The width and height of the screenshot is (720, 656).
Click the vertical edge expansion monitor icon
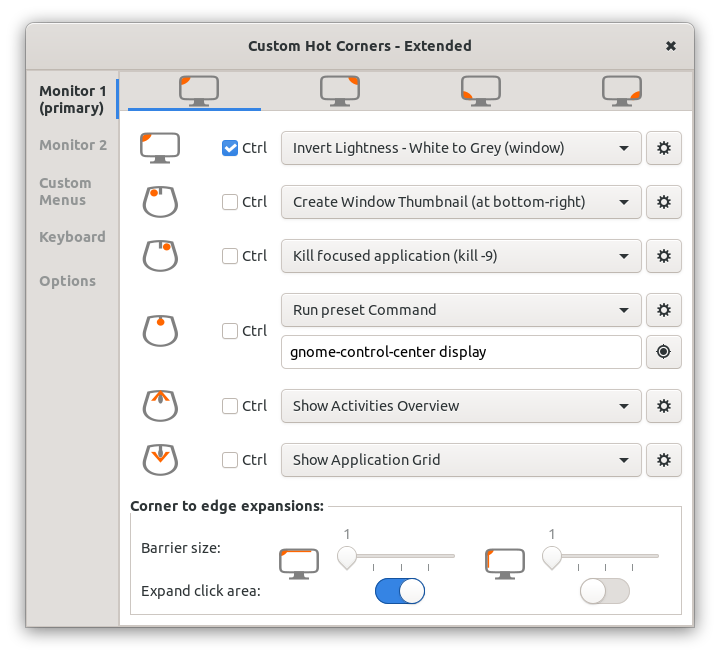[505, 563]
